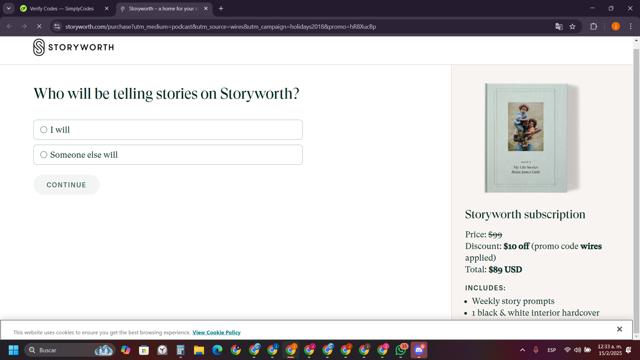Click the ESP language indicator
This screenshot has width=640, height=360.
pyautogui.click(x=551, y=350)
